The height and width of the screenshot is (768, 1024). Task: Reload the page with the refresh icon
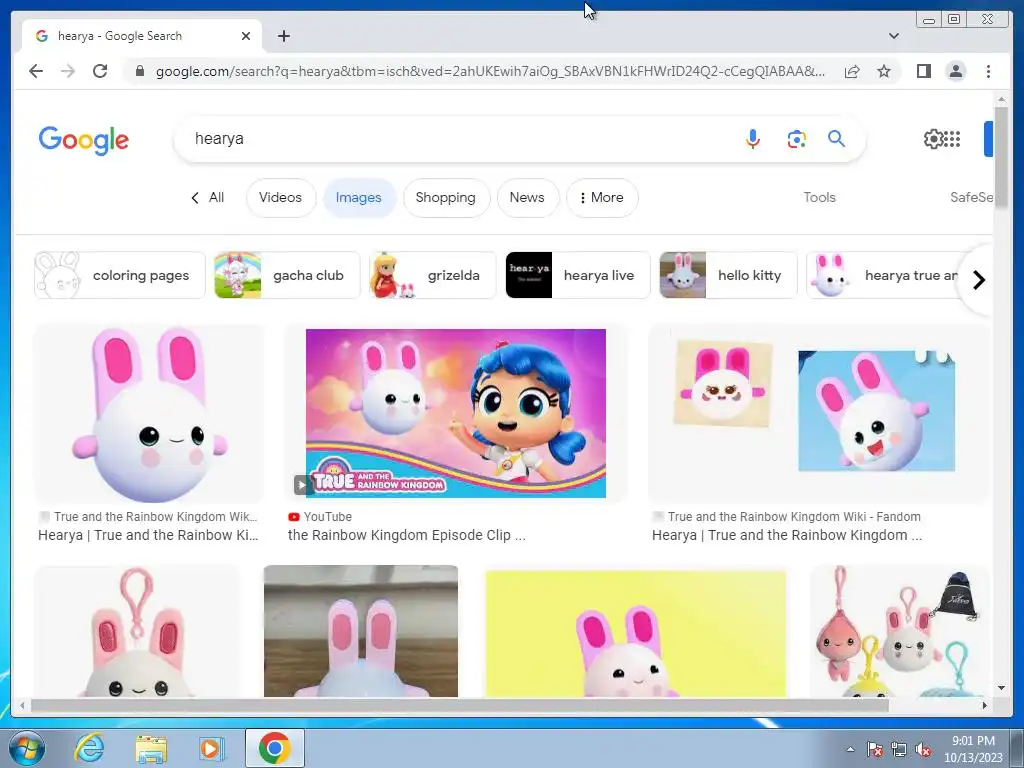pos(100,71)
